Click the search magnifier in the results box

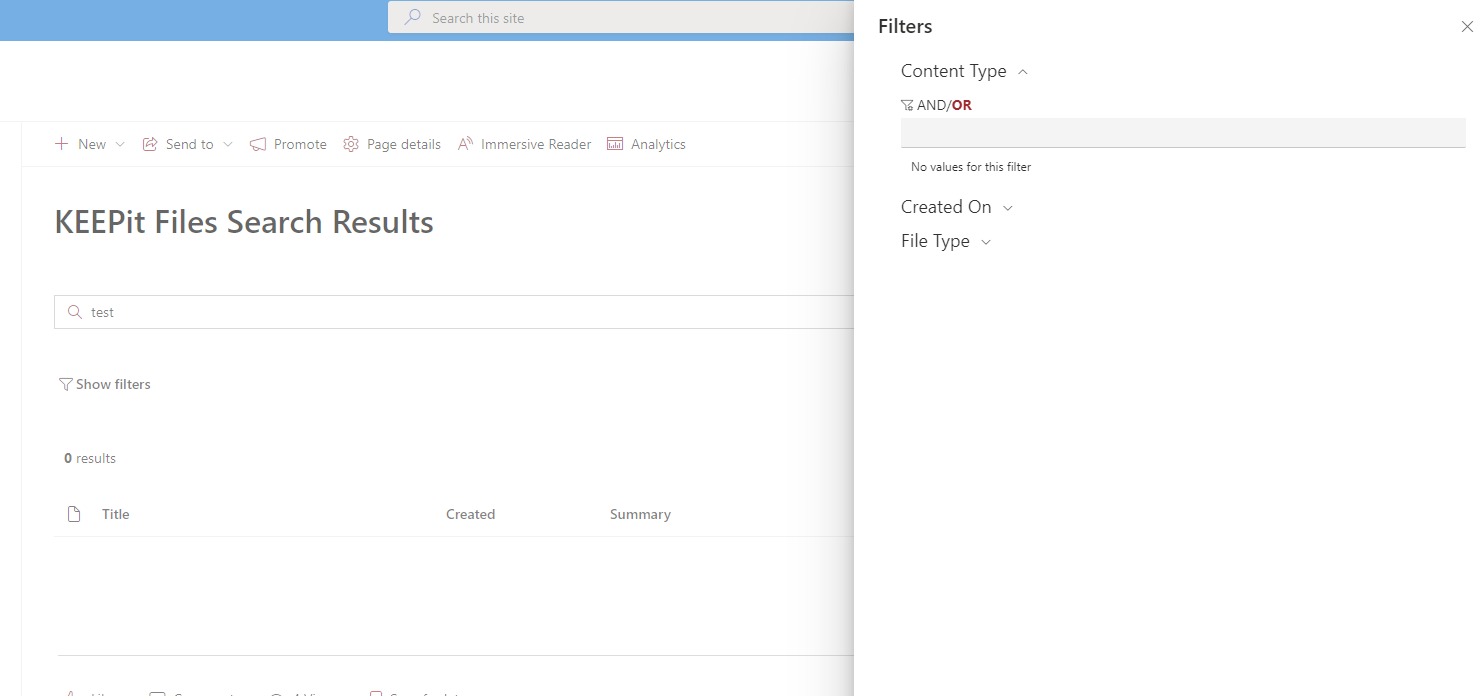[x=74, y=311]
